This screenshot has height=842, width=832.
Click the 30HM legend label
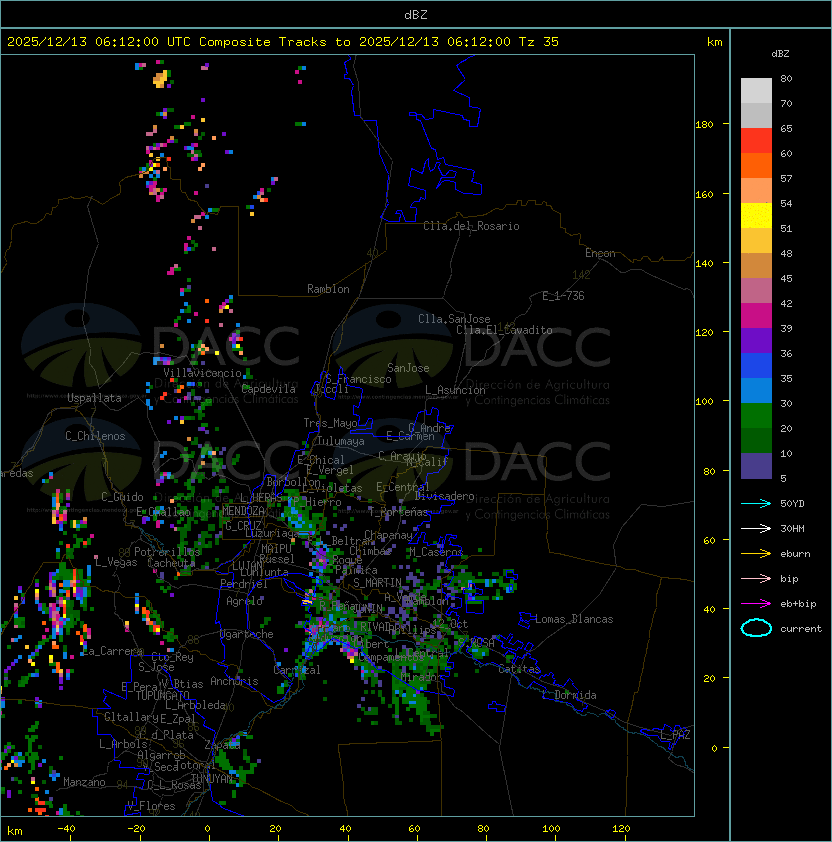[792, 529]
